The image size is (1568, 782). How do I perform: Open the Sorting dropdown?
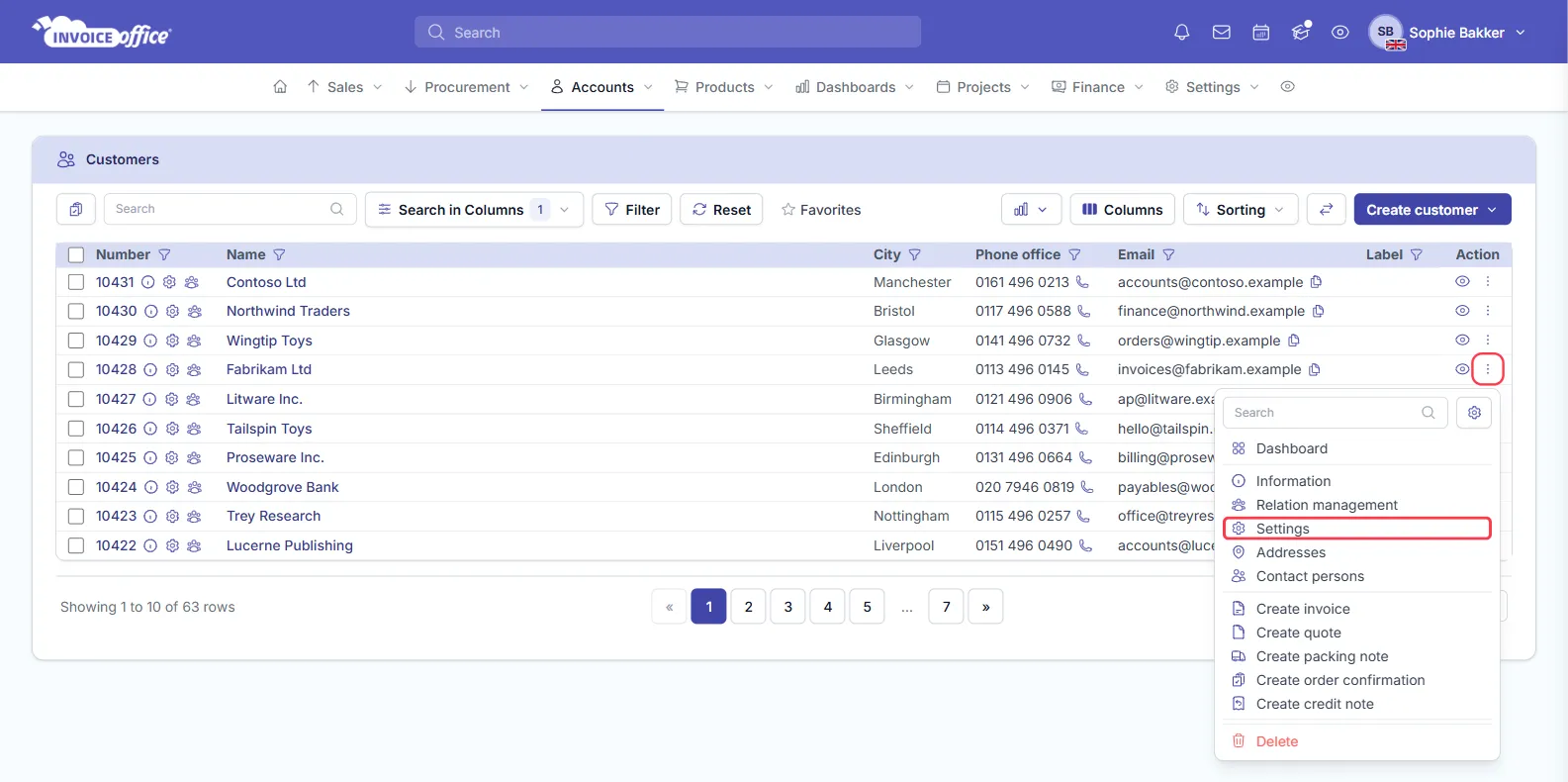pyautogui.click(x=1241, y=209)
